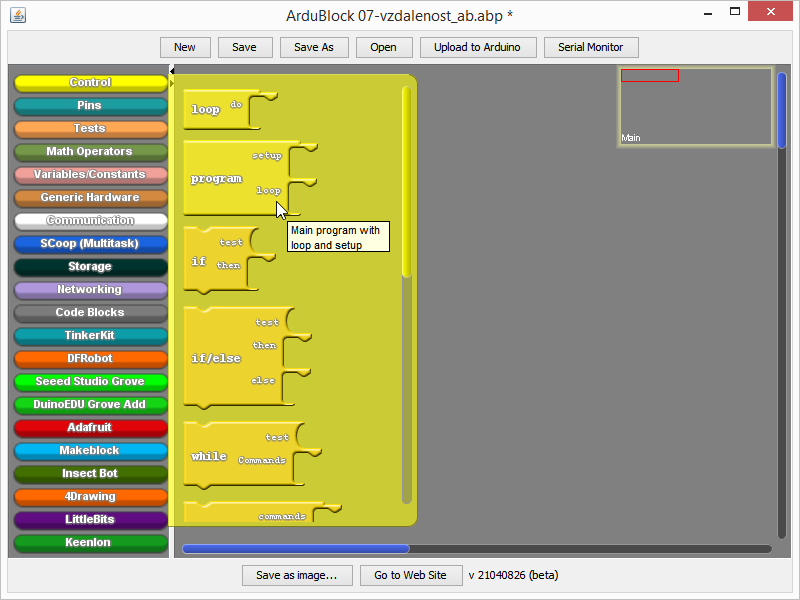Collapse drawer with small black arrow
The width and height of the screenshot is (800, 600).
(x=172, y=70)
